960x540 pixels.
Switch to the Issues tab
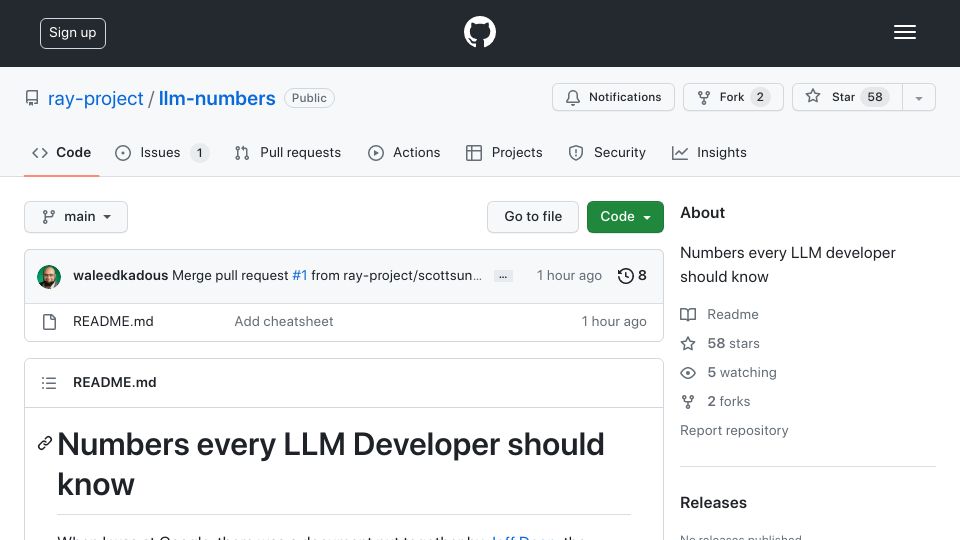tap(162, 152)
